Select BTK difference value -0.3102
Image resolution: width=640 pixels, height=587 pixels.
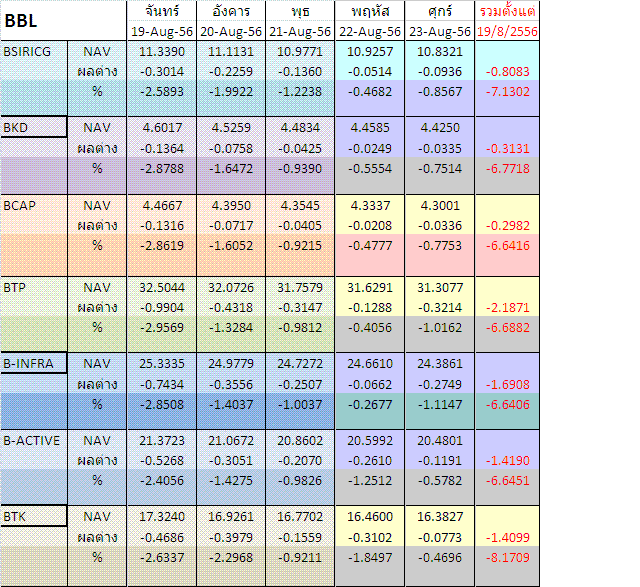tap(370, 537)
